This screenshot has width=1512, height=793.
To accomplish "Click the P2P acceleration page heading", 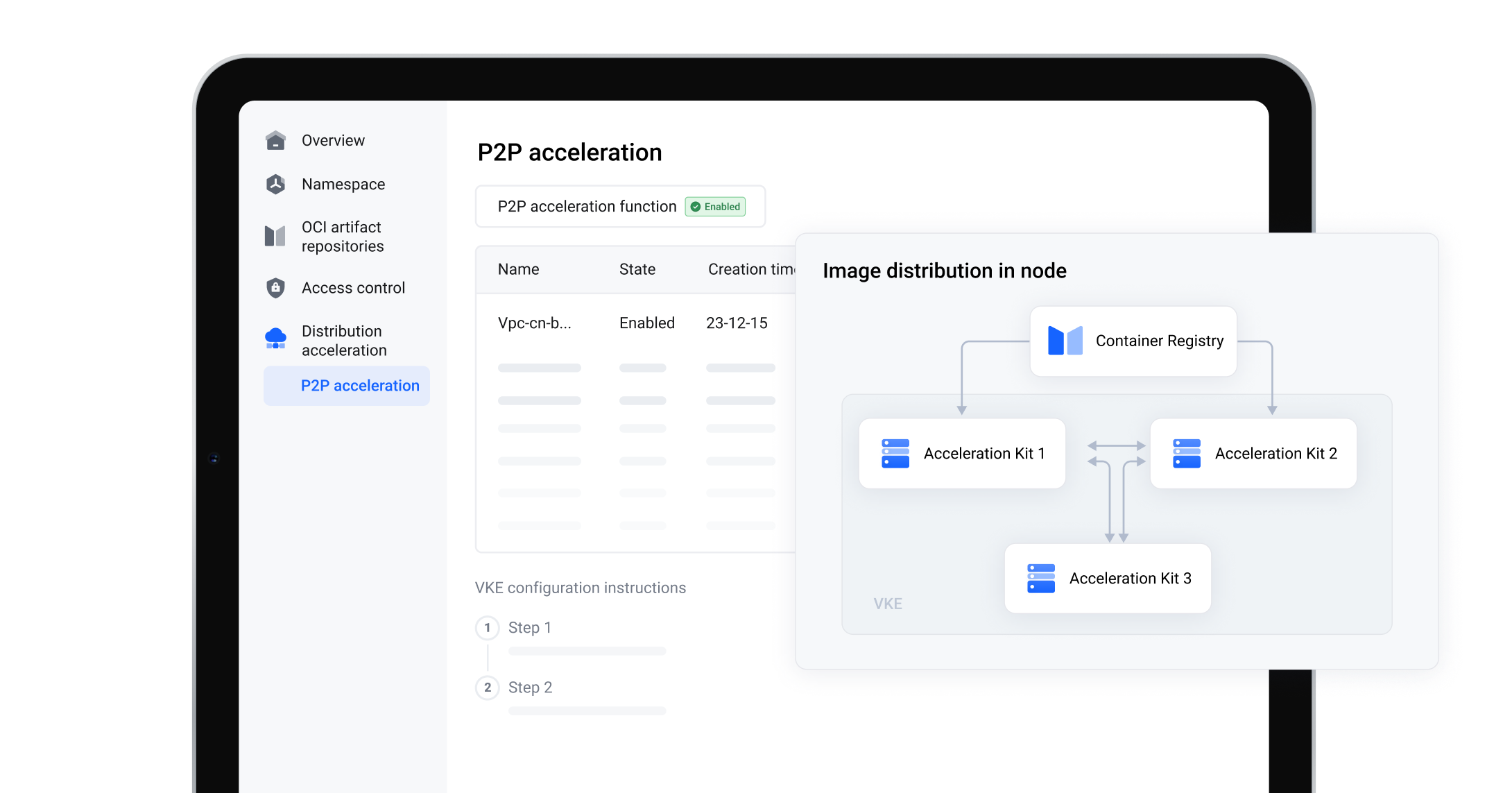I will tap(570, 152).
